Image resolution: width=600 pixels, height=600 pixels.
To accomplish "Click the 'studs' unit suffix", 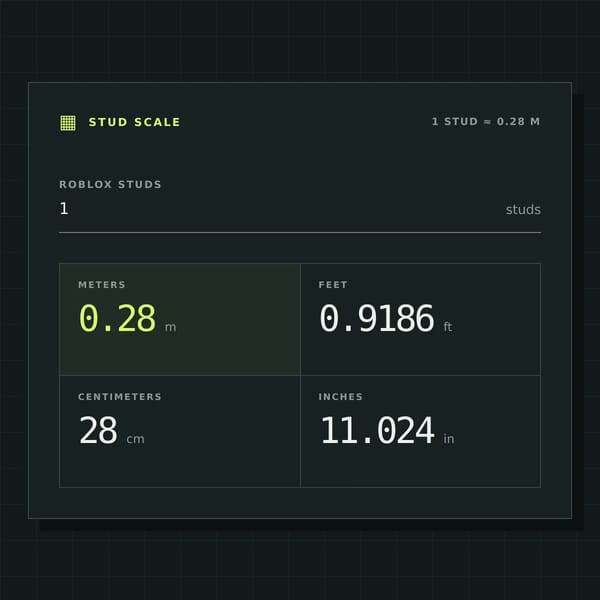I will (523, 210).
